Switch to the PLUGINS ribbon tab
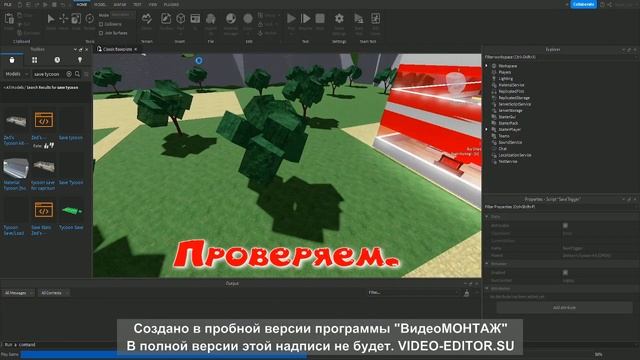Viewport: 640px width, 360px height. (x=171, y=4)
